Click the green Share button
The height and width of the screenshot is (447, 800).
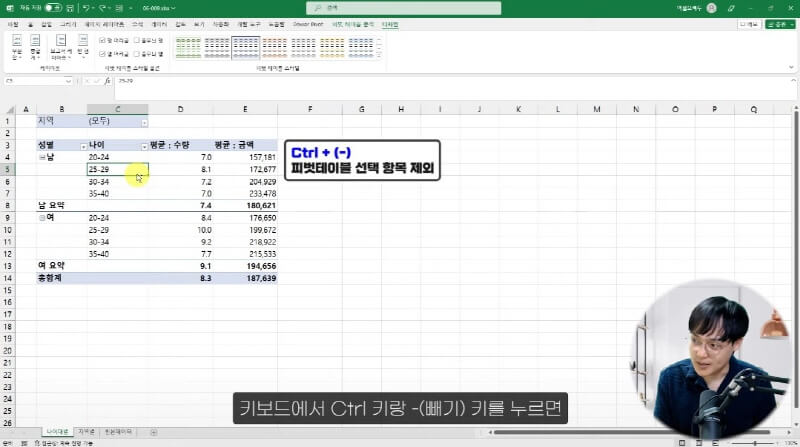pyautogui.click(x=780, y=24)
